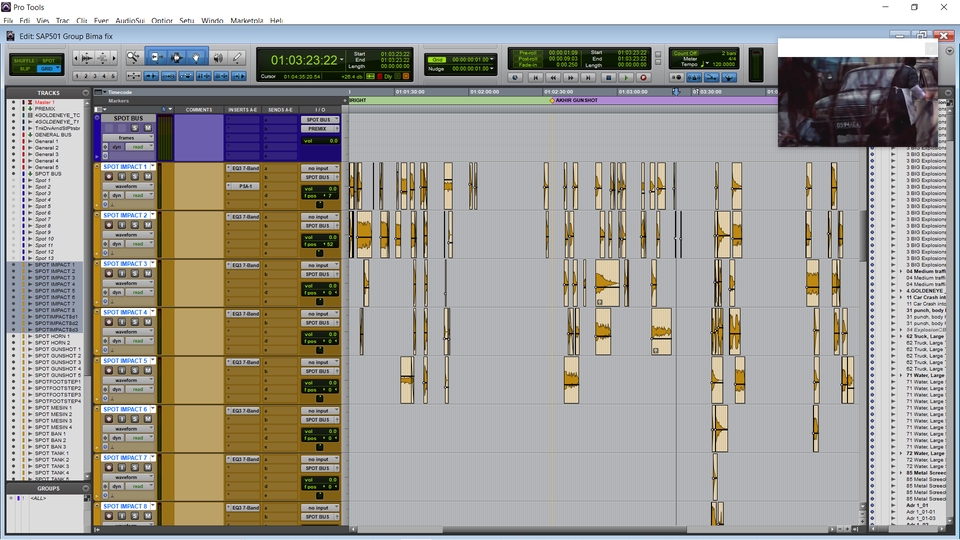Select the Selector tool
The width and height of the screenshot is (960, 540).
click(176, 58)
